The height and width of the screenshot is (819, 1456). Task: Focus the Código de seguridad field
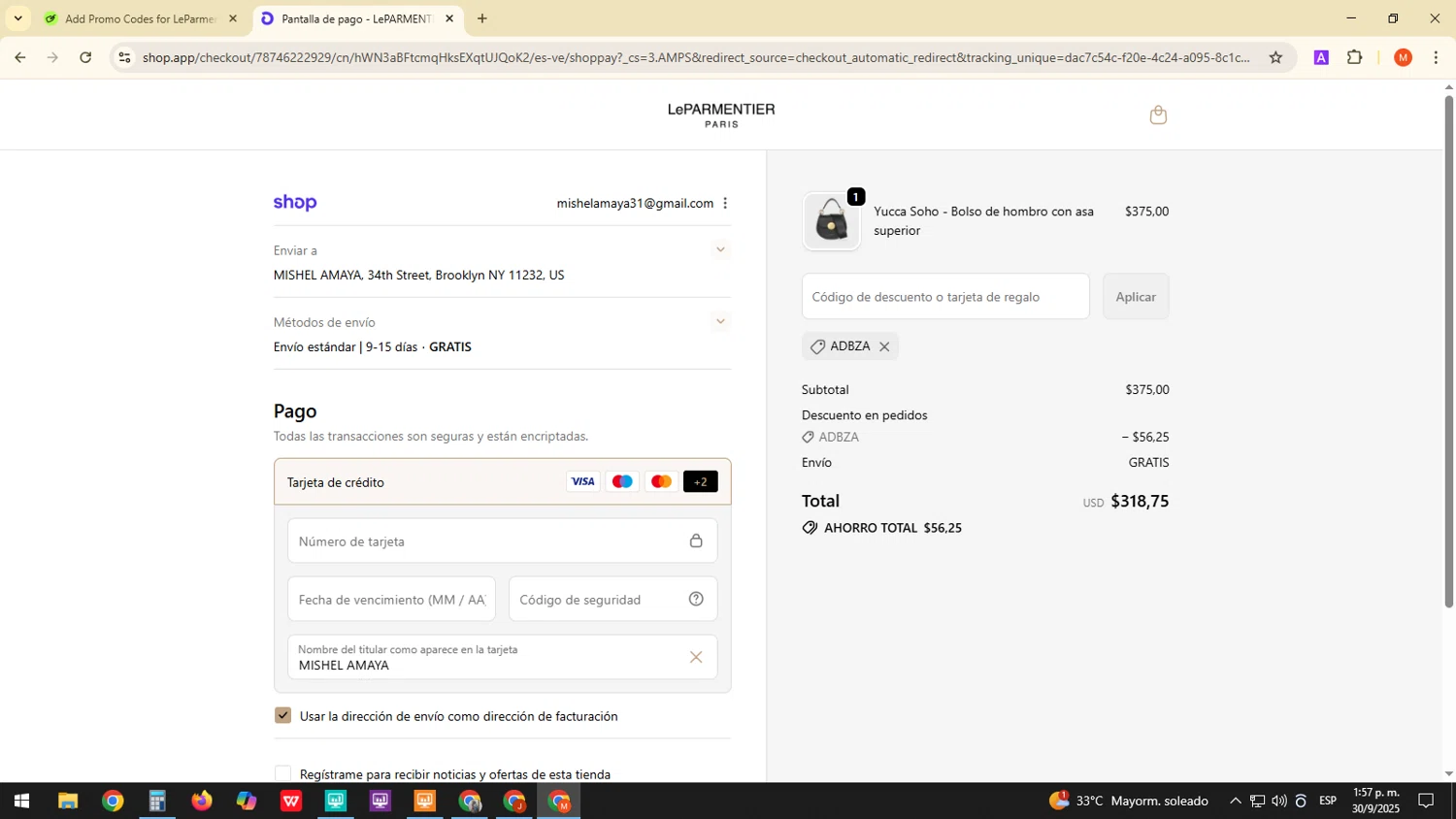pos(612,600)
